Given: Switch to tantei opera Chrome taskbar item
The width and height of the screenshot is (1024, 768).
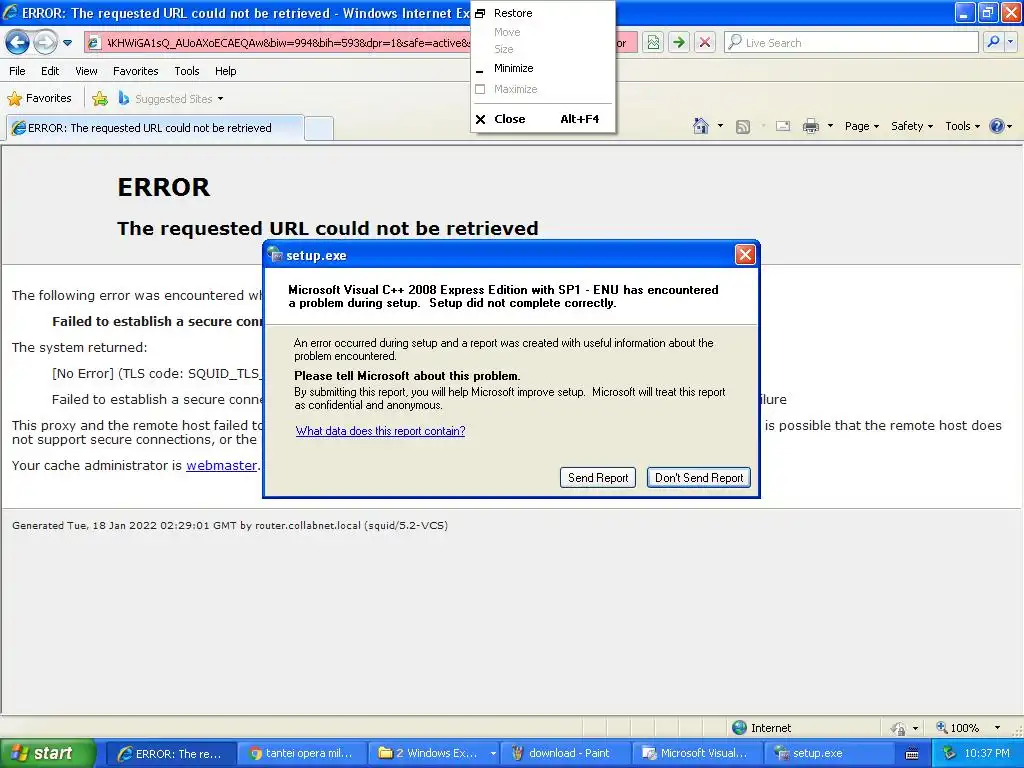Looking at the screenshot, I should (301, 753).
